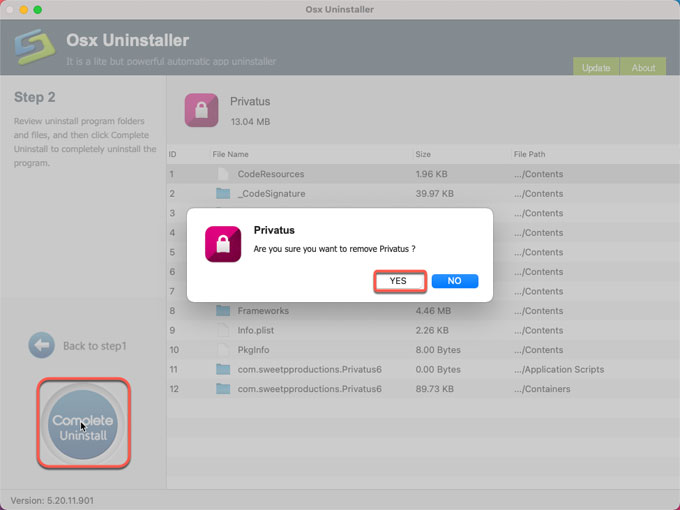Select folder icon in row 11
The width and height of the screenshot is (680, 510).
(x=223, y=369)
